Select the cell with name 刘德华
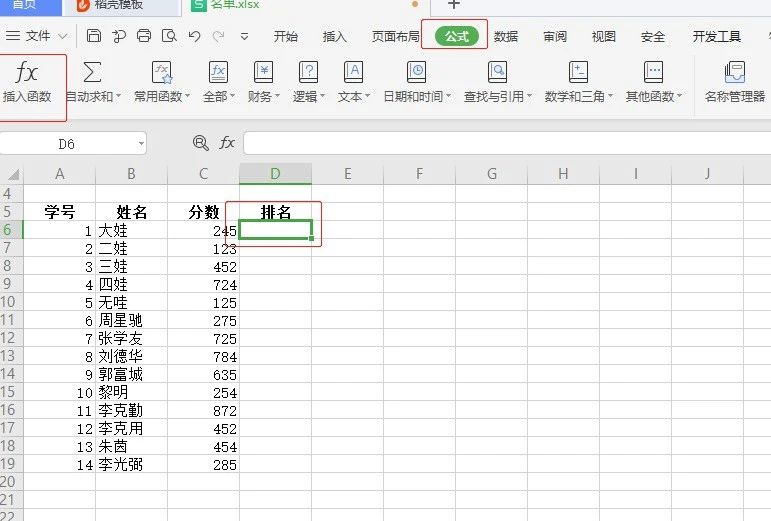Viewport: 771px width, 521px height. coord(131,356)
